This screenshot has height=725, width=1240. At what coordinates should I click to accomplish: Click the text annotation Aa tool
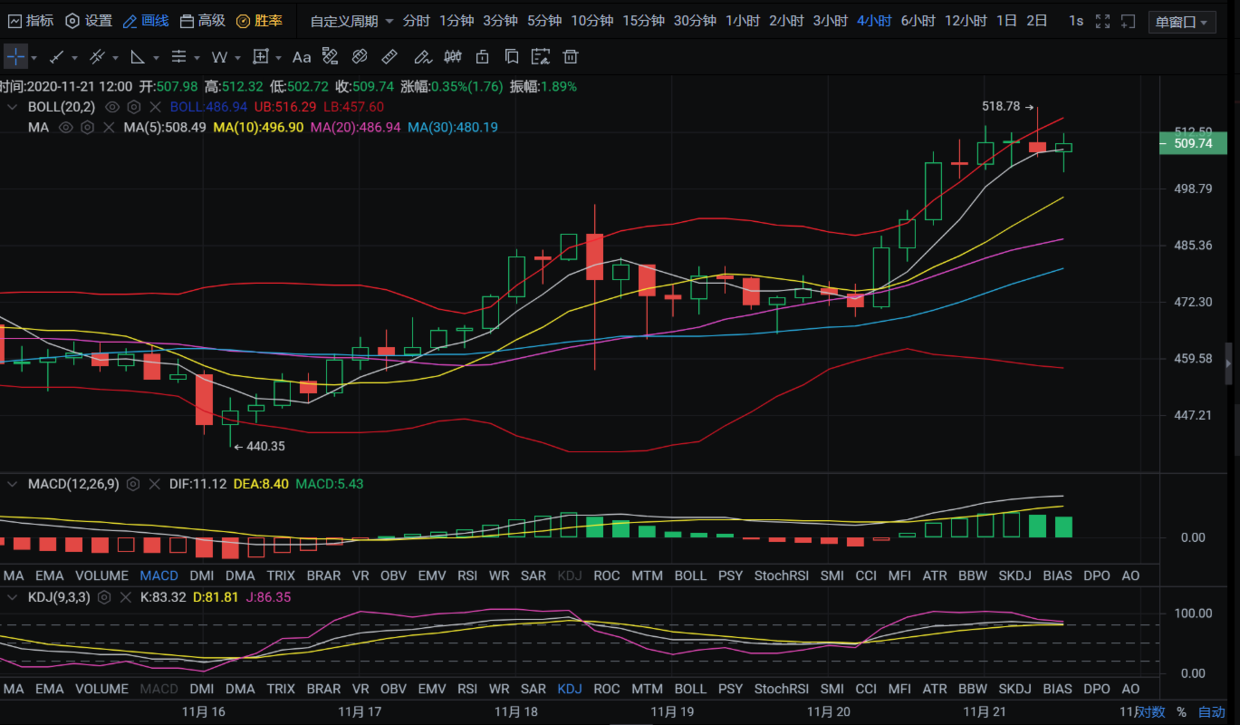[301, 57]
